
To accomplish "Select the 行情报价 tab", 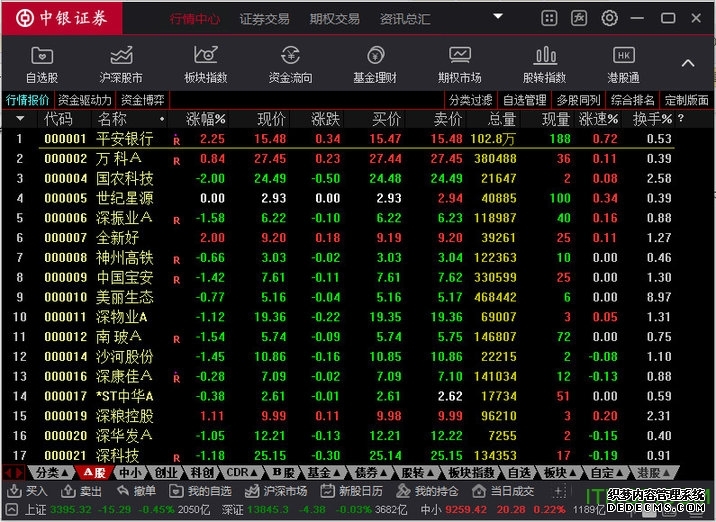I will pyautogui.click(x=28, y=100).
